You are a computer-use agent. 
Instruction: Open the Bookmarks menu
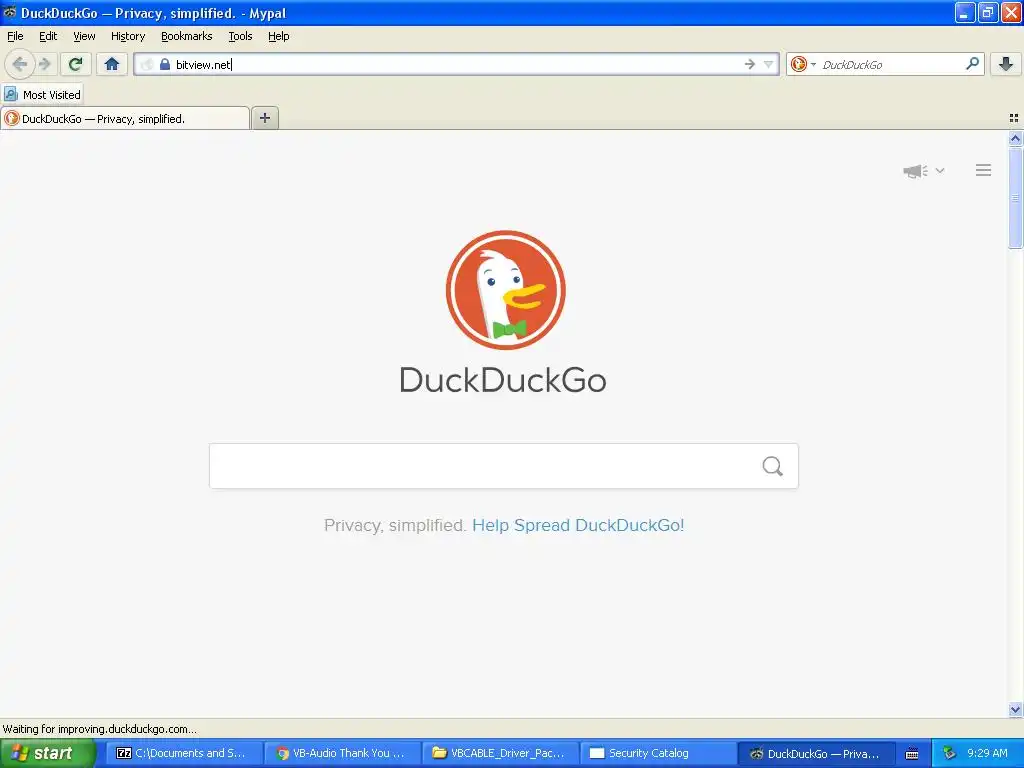pos(187,36)
